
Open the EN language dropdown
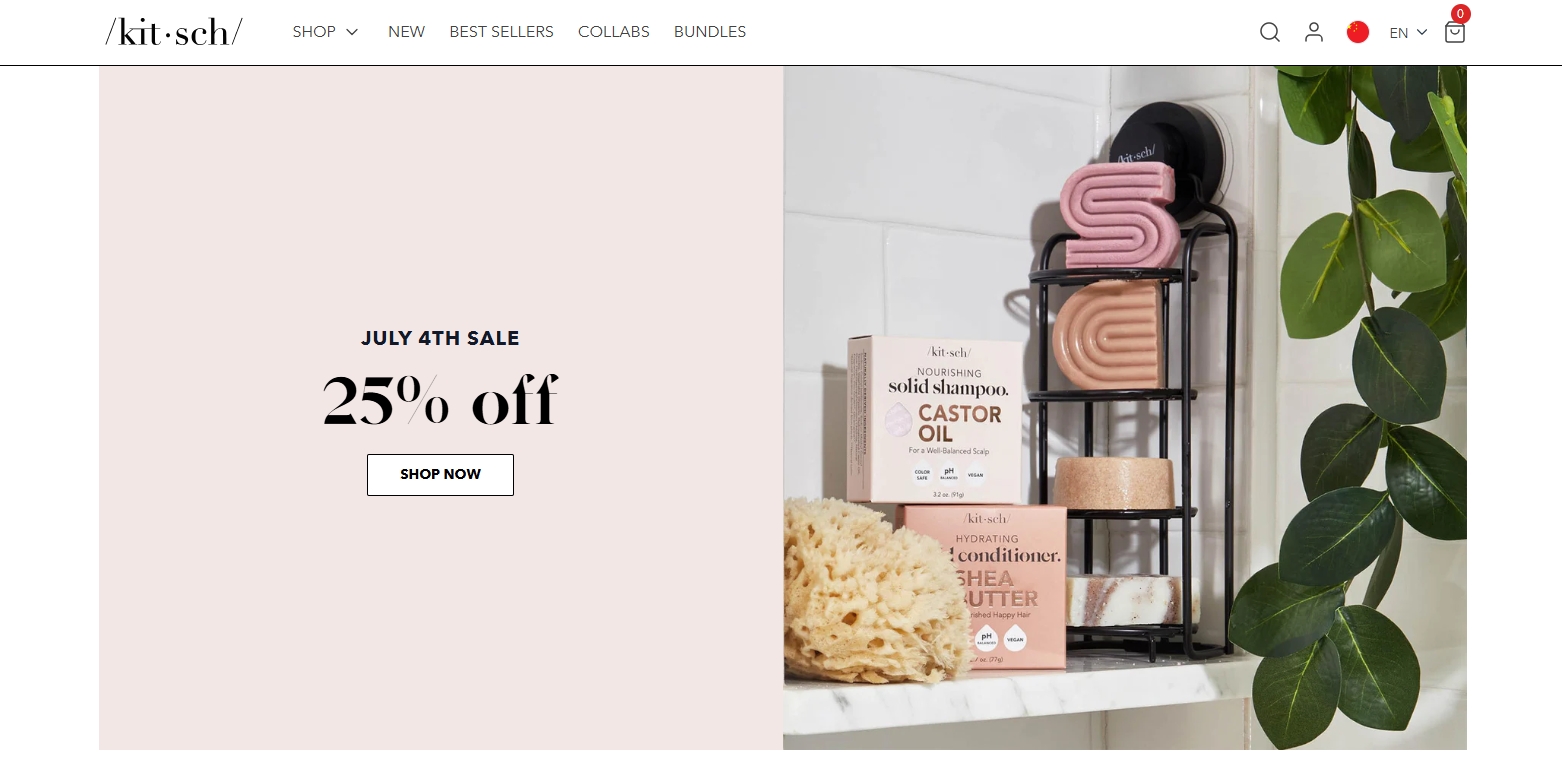click(1408, 32)
